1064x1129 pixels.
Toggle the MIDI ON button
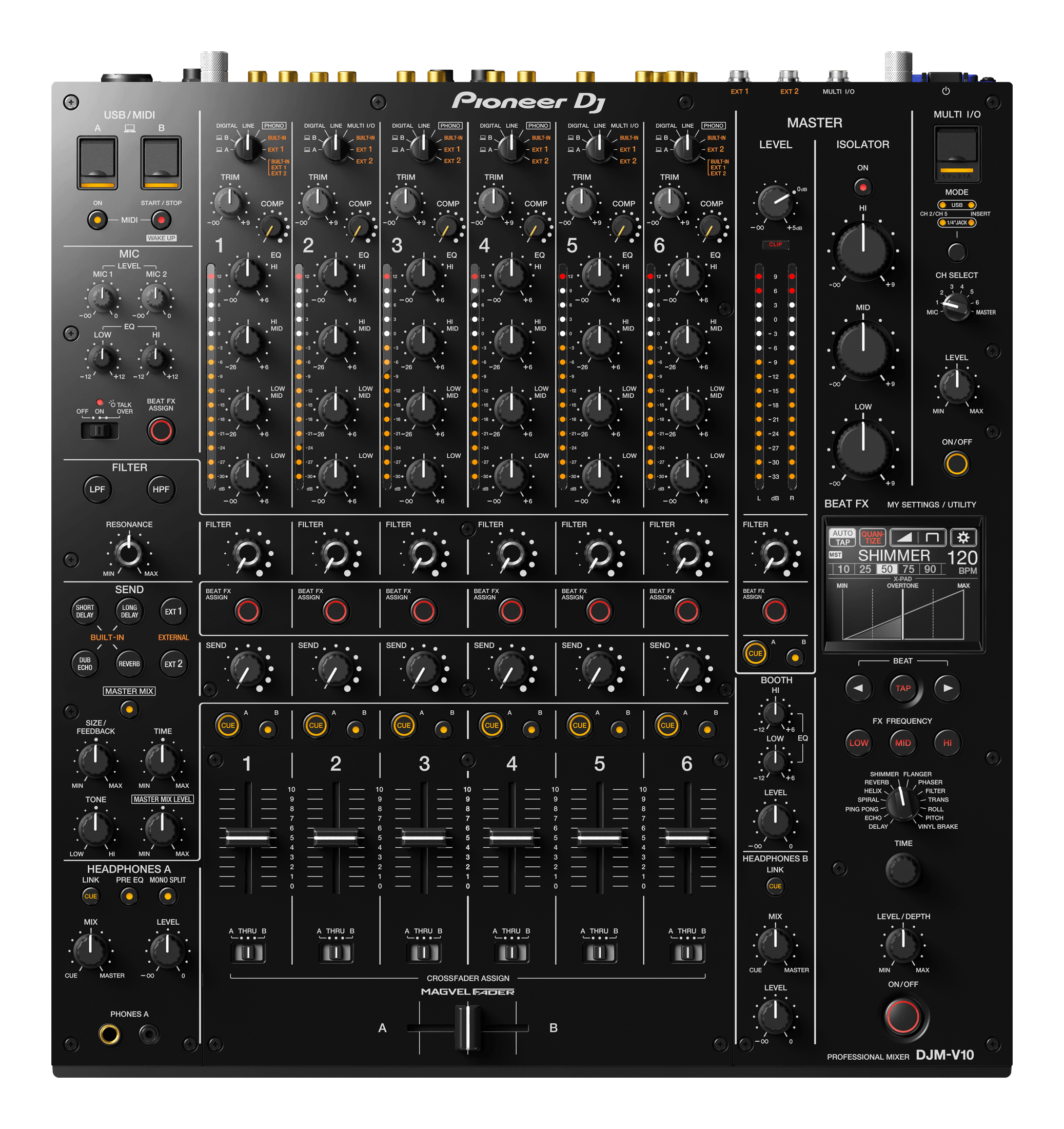pos(97,220)
